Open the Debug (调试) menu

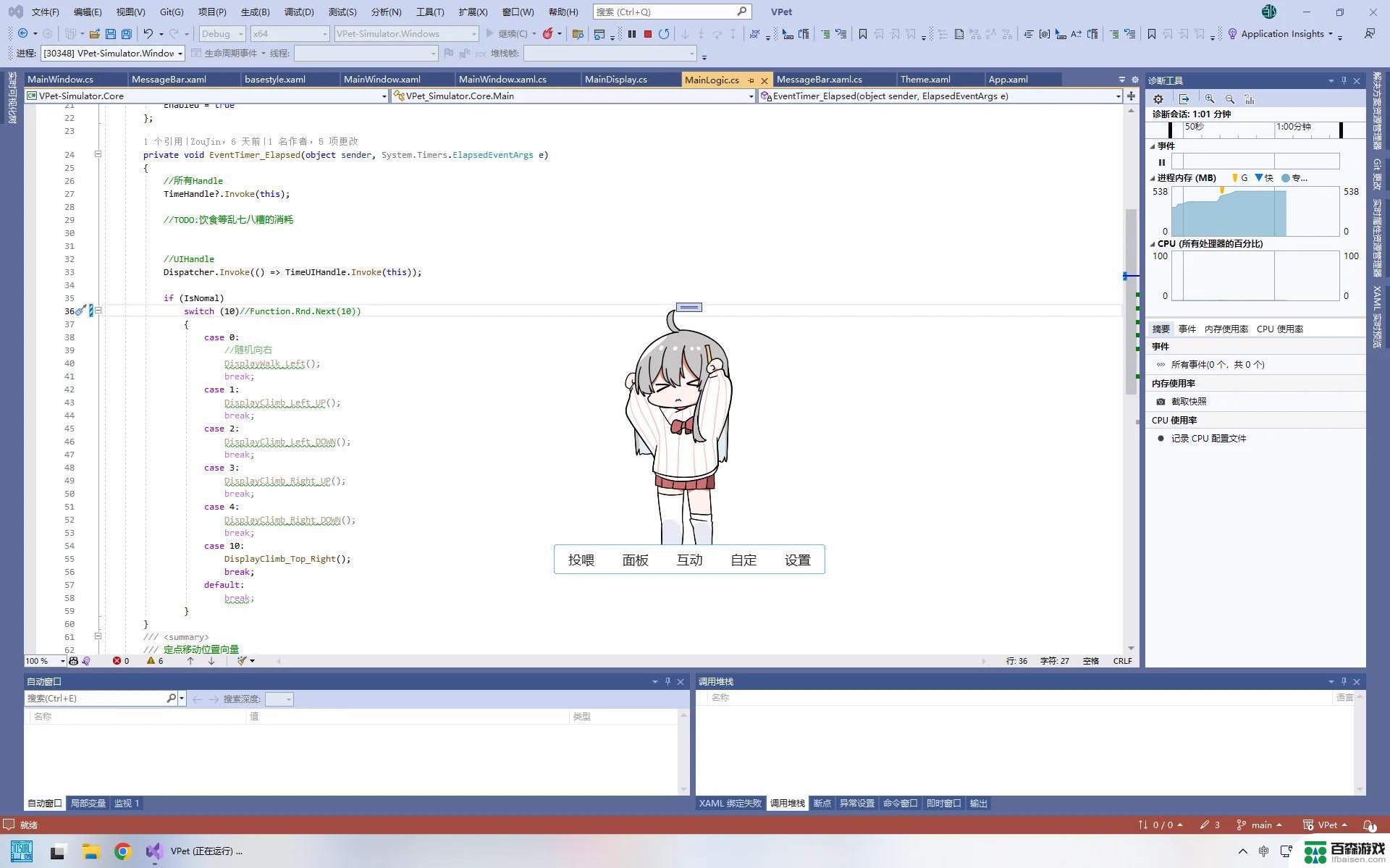click(299, 12)
